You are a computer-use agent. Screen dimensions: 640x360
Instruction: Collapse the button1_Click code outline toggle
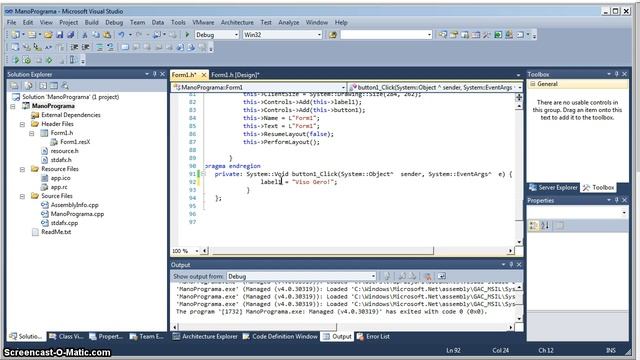[203, 174]
